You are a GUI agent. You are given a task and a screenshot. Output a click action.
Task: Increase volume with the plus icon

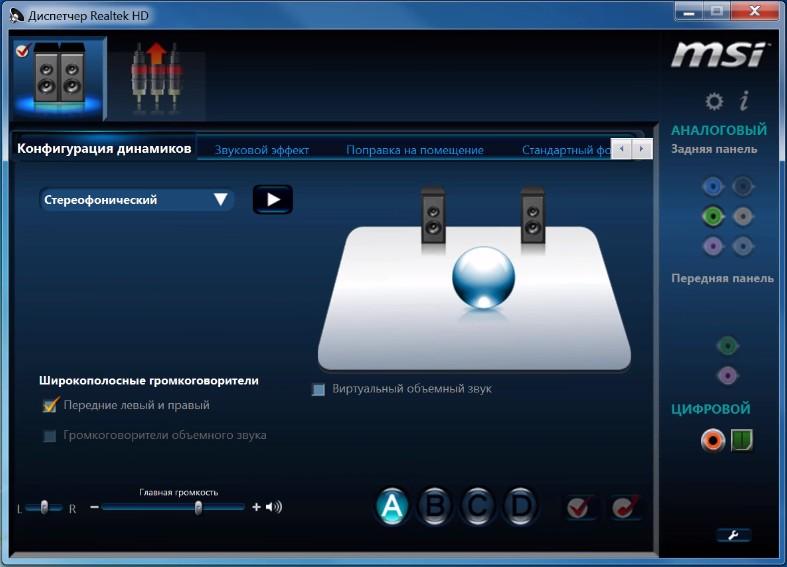[256, 507]
